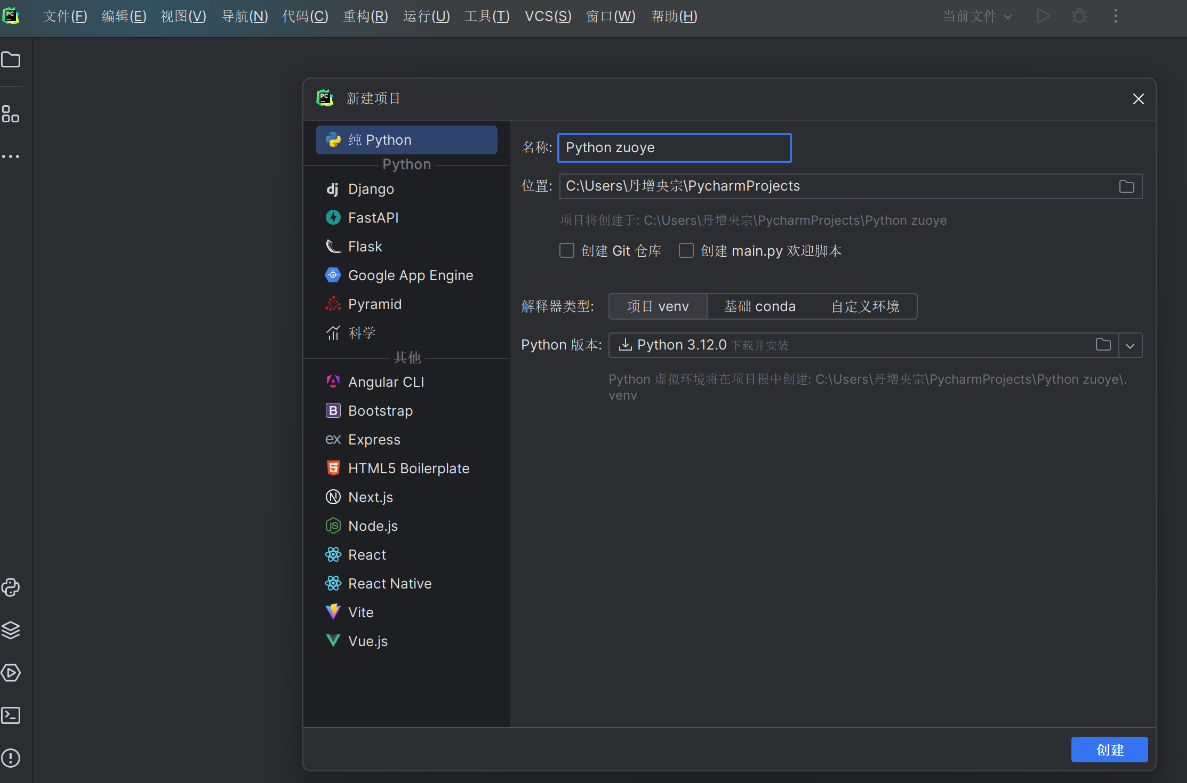Enable the 创建 Git 仓库 checkbox
This screenshot has height=783, width=1187.
tap(567, 251)
